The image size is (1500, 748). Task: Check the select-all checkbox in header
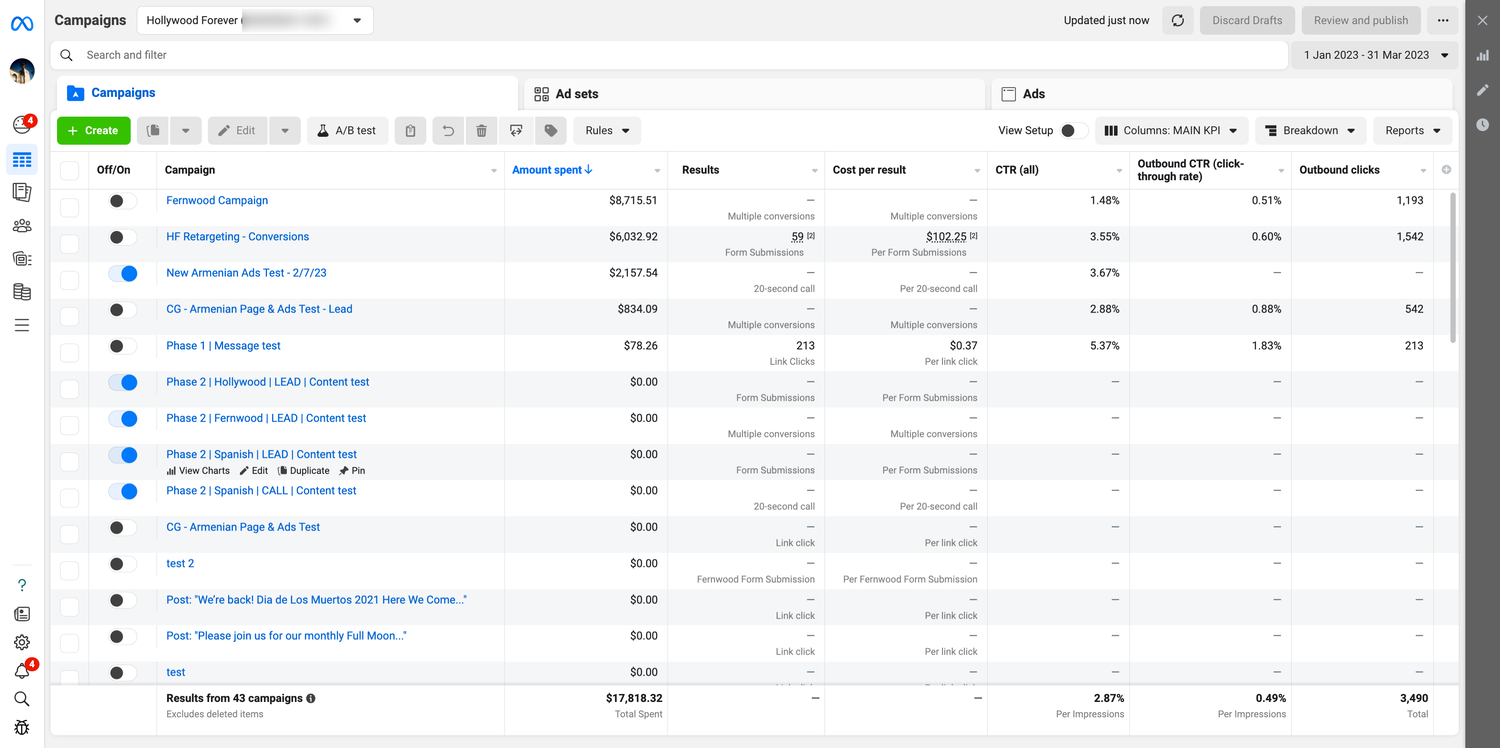tap(69, 170)
